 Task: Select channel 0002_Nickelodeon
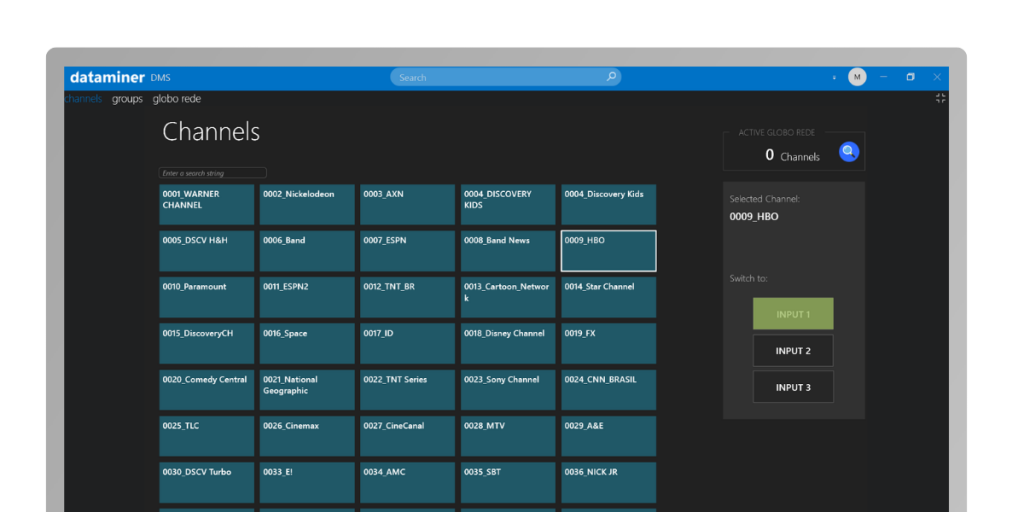click(307, 204)
